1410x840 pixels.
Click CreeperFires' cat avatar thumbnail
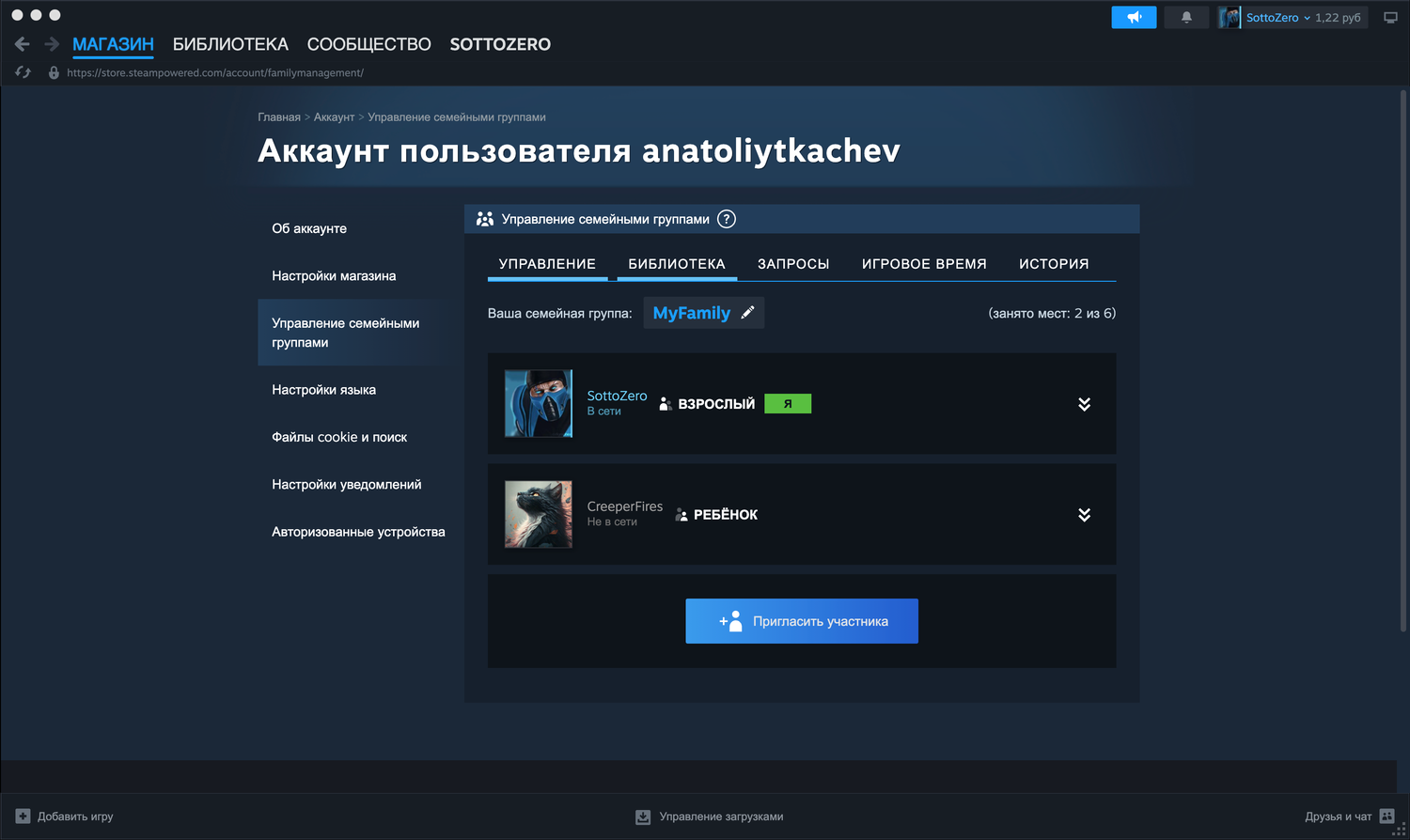tap(539, 515)
